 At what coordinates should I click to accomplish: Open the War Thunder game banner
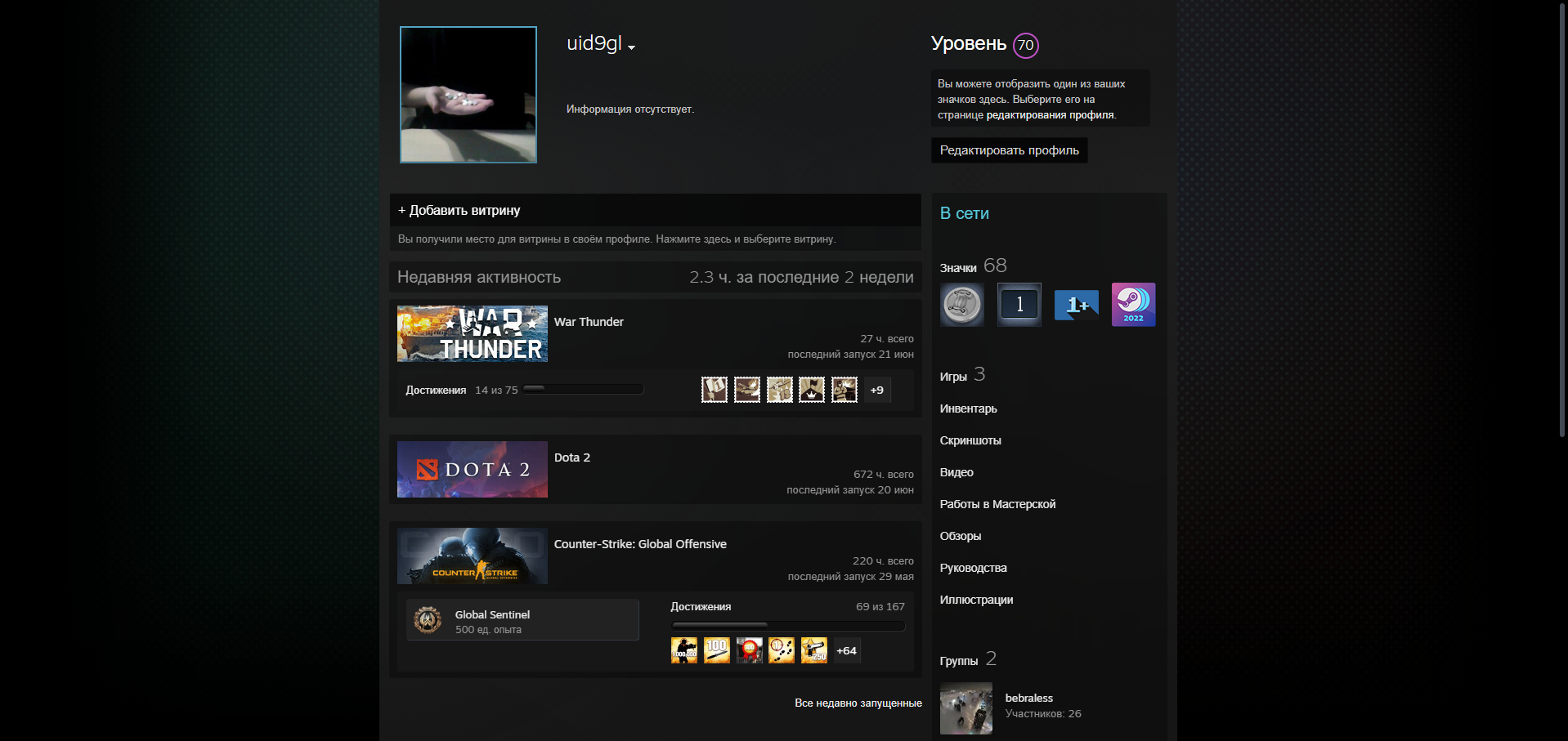pyautogui.click(x=473, y=334)
